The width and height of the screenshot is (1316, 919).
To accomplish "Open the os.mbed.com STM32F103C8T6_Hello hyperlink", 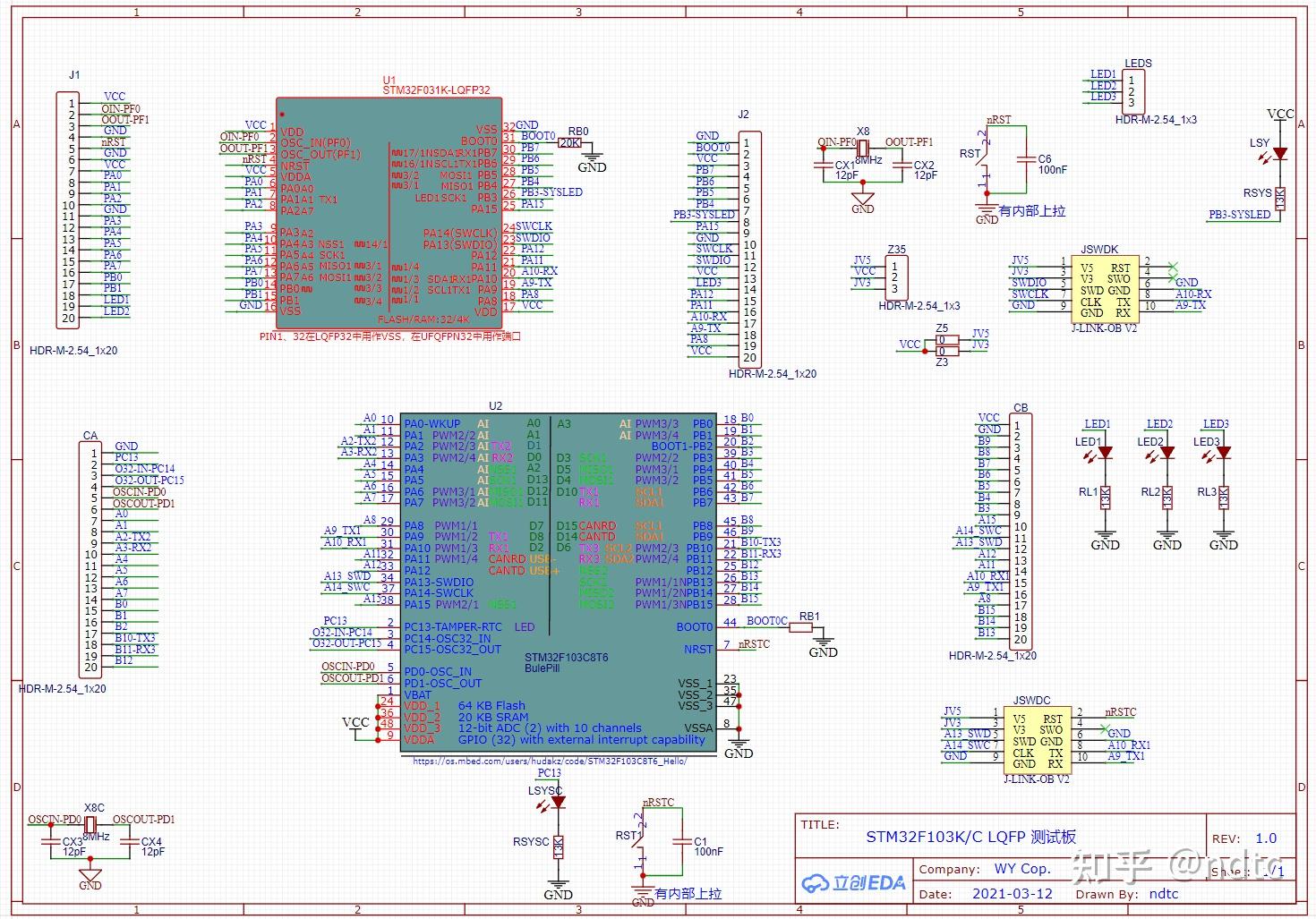I will click(x=548, y=762).
